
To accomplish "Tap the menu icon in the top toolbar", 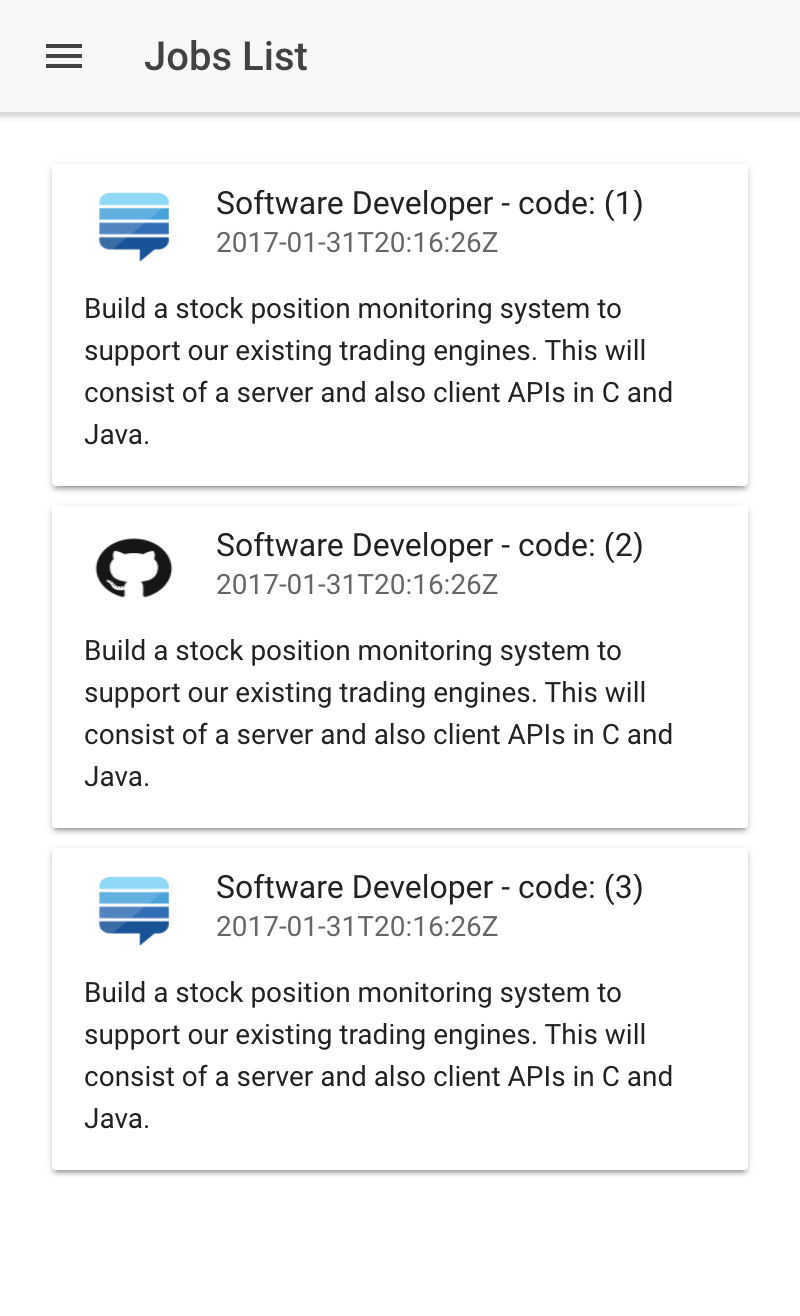I will pyautogui.click(x=63, y=56).
